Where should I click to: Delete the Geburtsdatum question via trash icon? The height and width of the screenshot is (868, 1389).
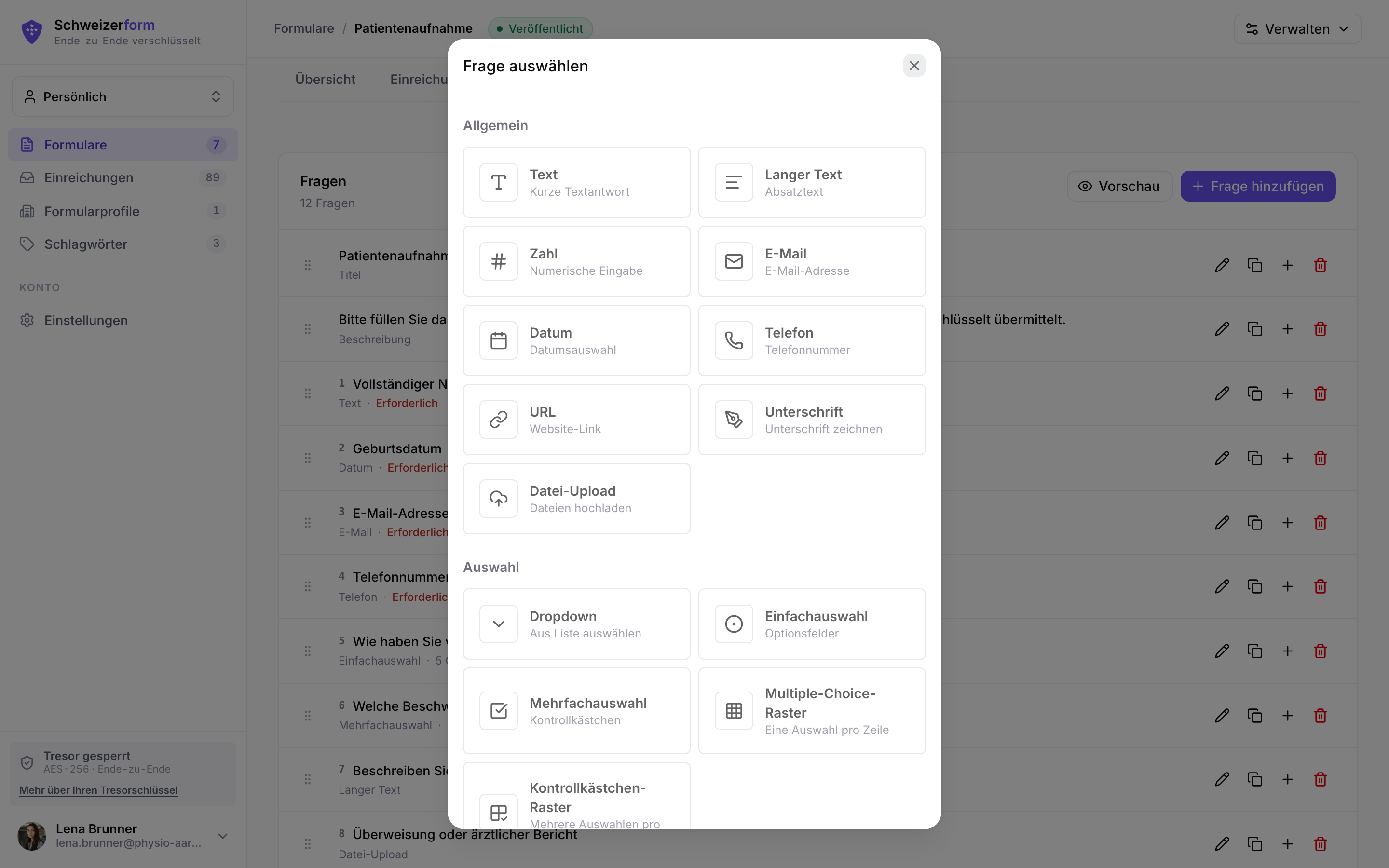pyautogui.click(x=1320, y=458)
